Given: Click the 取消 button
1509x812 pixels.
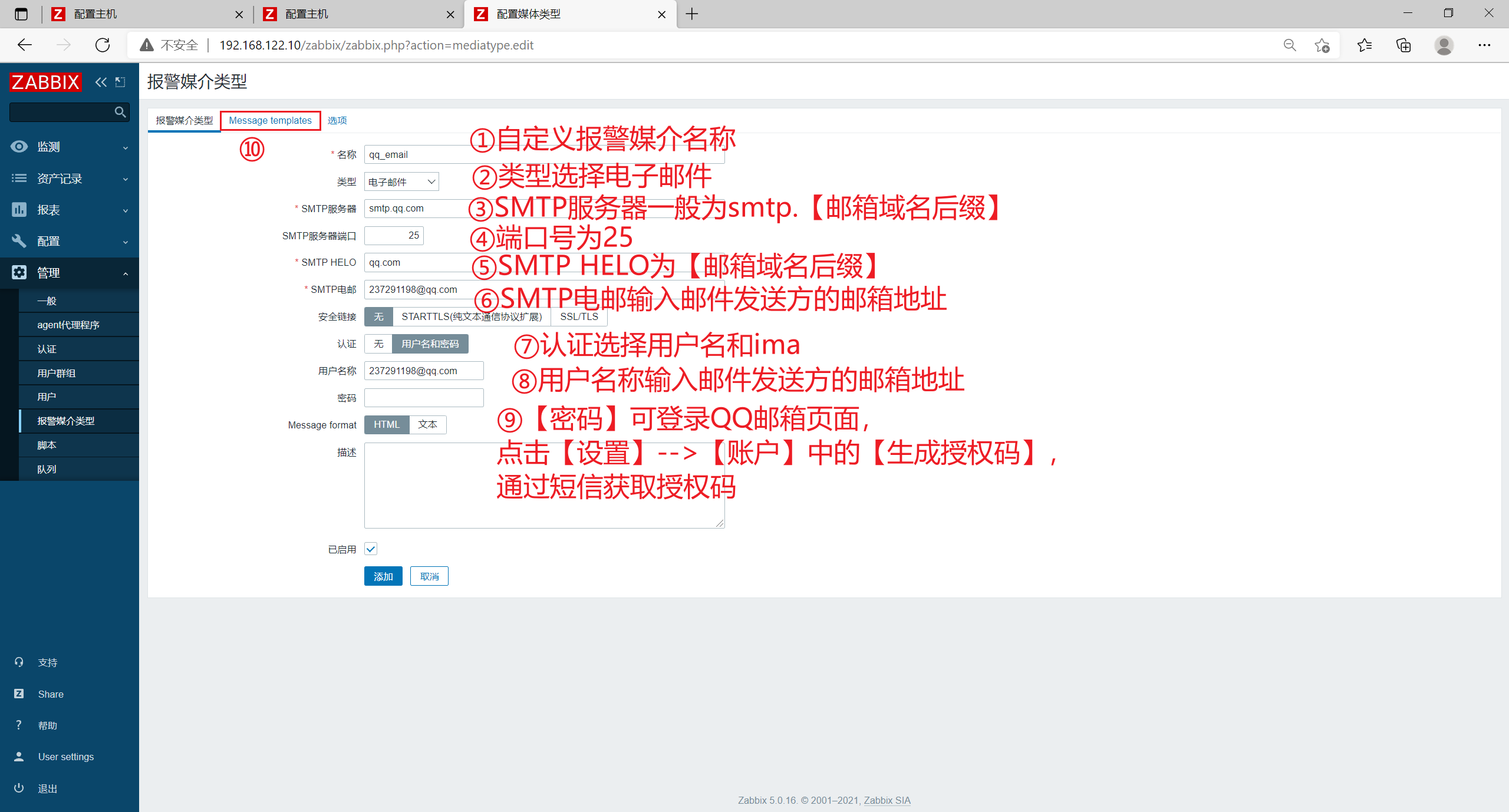Looking at the screenshot, I should [x=429, y=576].
